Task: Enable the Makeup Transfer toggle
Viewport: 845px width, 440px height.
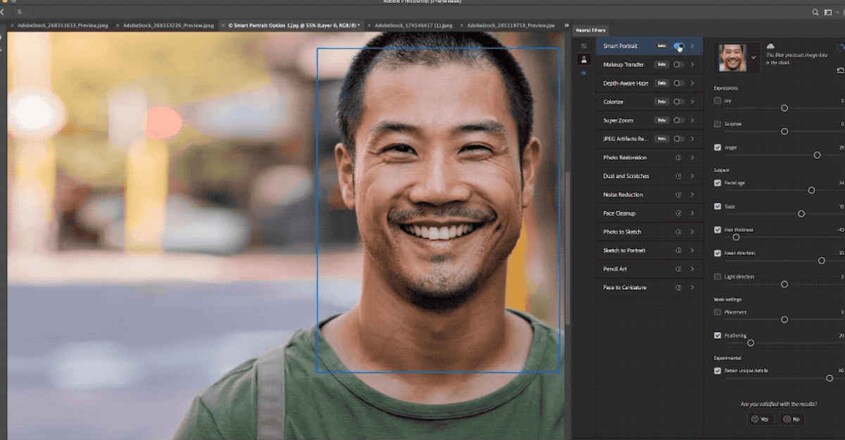Action: (678, 65)
